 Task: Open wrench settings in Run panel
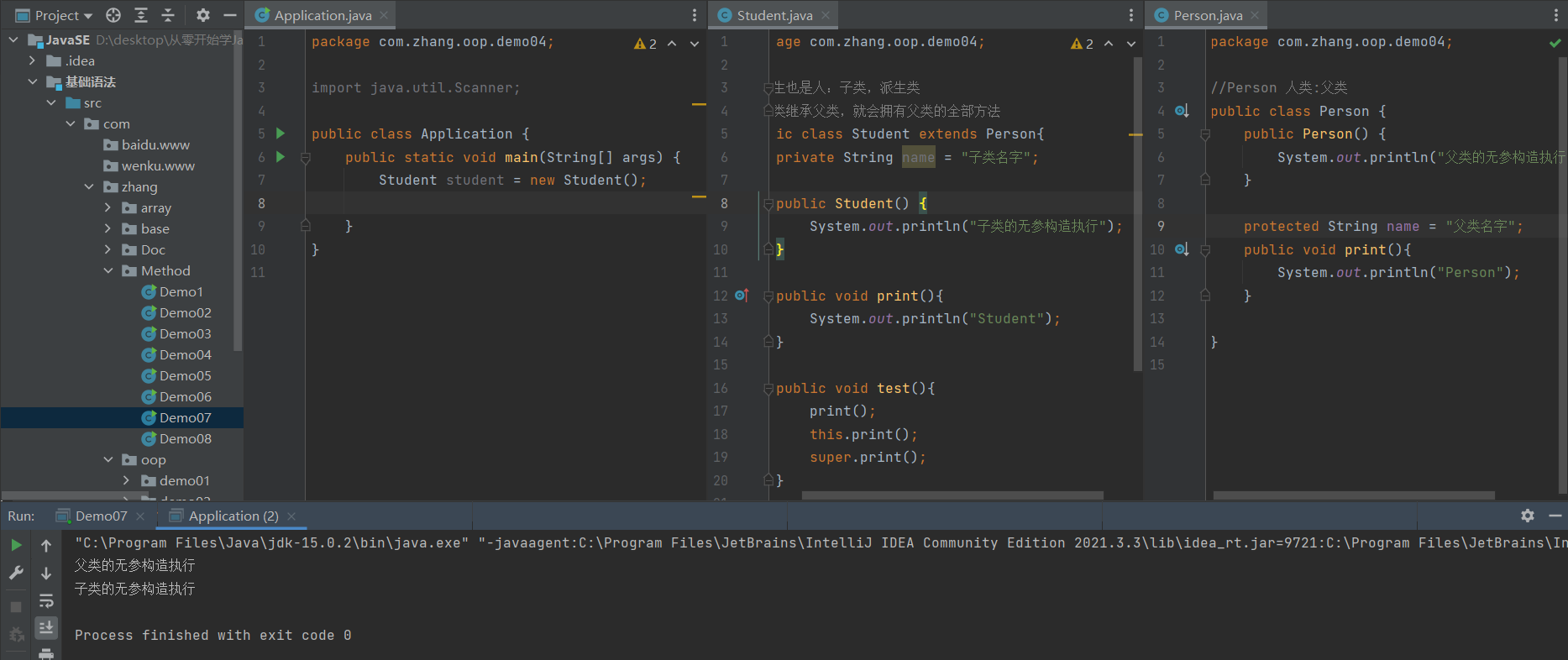pyautogui.click(x=16, y=573)
